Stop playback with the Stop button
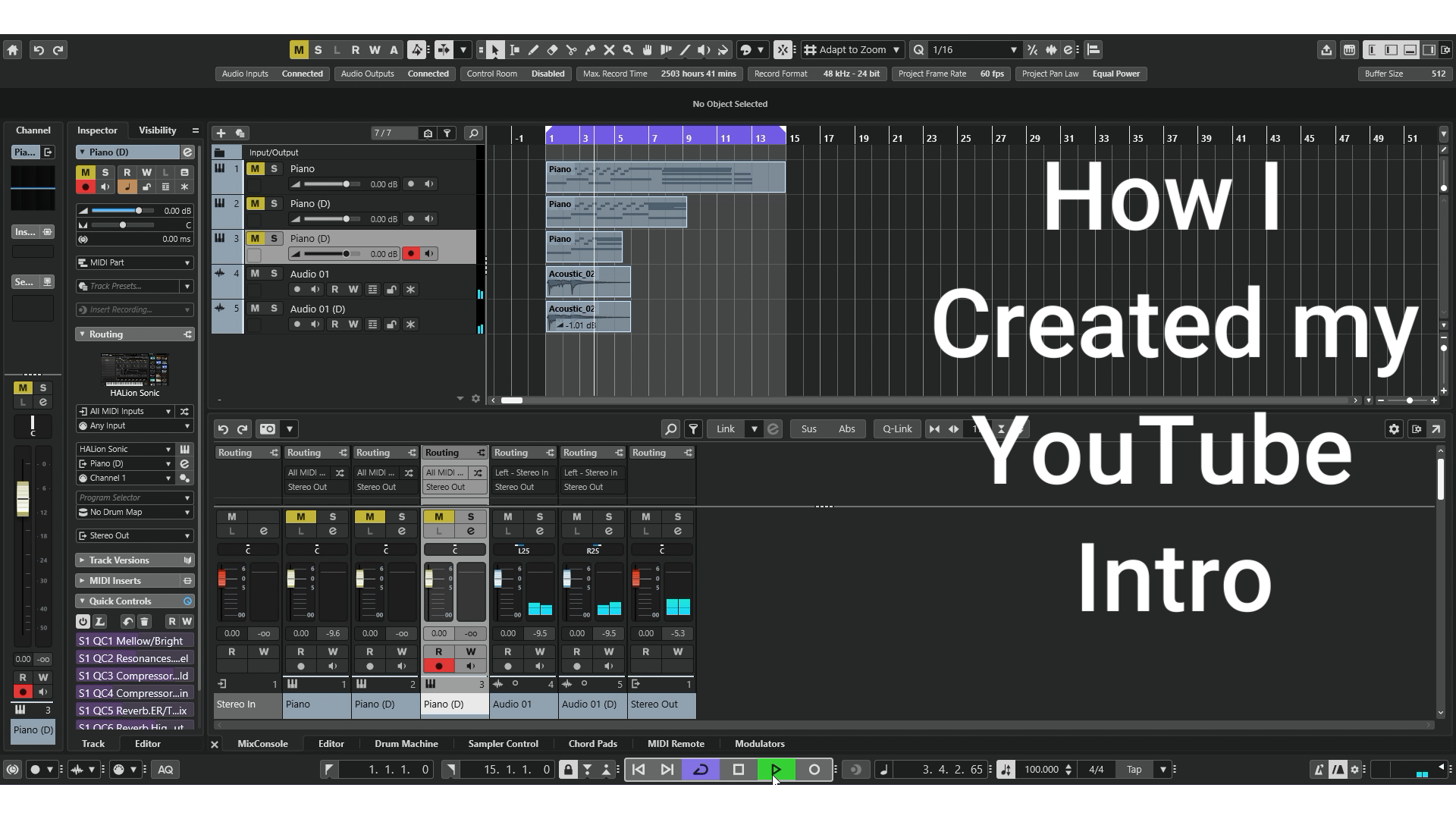1456x819 pixels. coord(739,769)
